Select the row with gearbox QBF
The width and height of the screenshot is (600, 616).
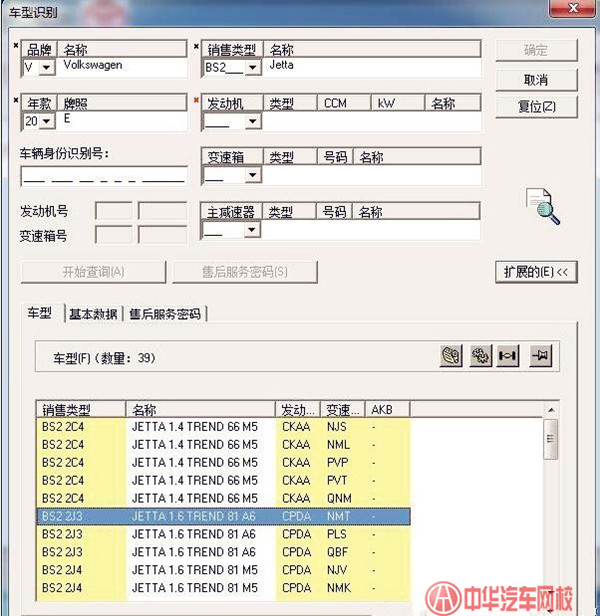(x=223, y=552)
